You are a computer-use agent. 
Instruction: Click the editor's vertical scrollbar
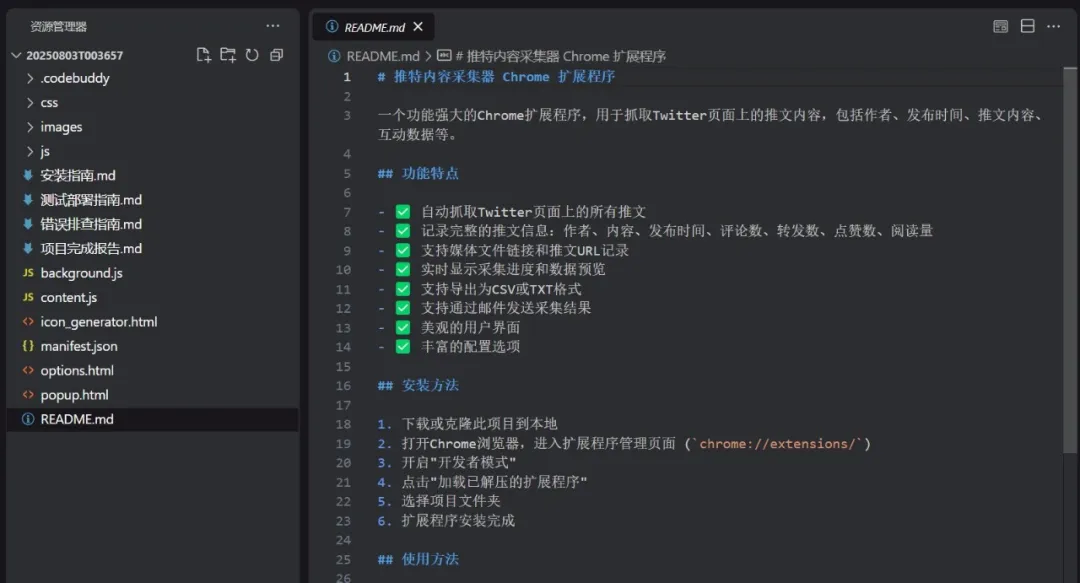tap(1071, 260)
